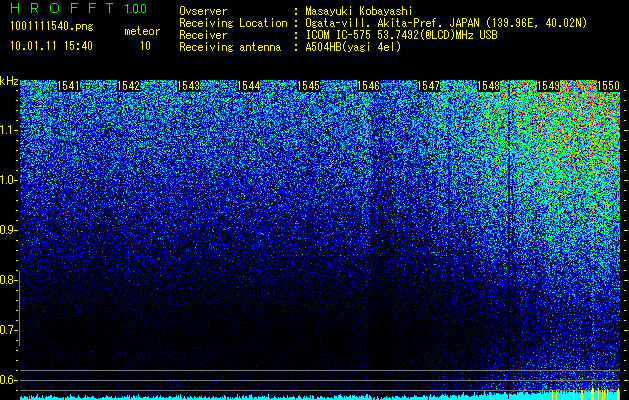Image resolution: width=629 pixels, height=400 pixels.
Task: Click the yellow spikes in the bottom intensity strip
Action: tap(586, 394)
